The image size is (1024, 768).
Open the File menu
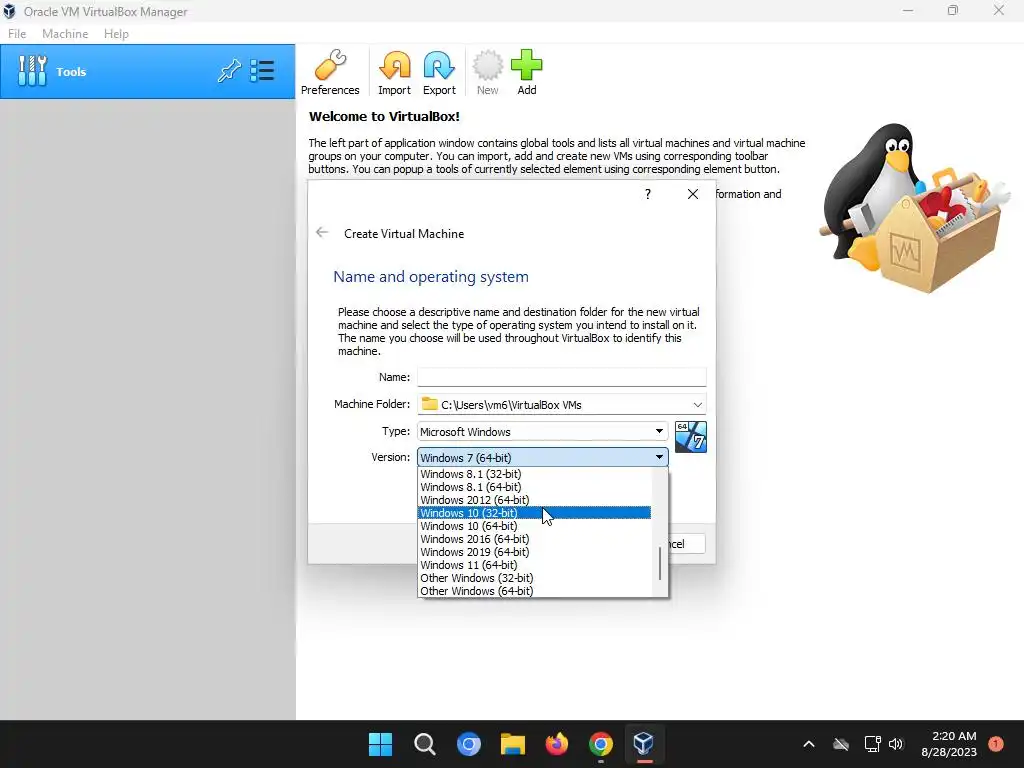(x=17, y=33)
